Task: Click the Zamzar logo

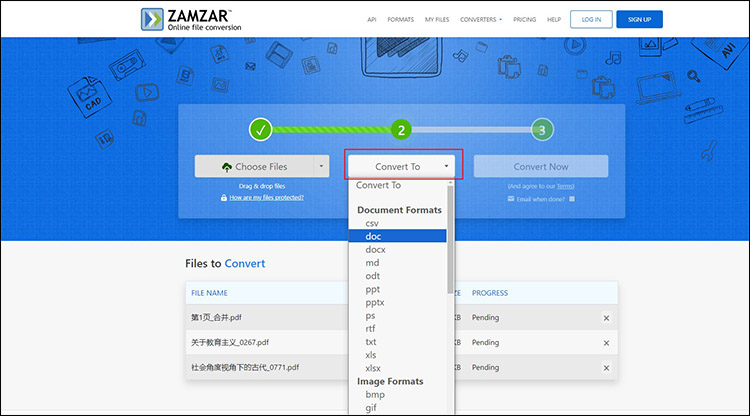Action: point(191,20)
